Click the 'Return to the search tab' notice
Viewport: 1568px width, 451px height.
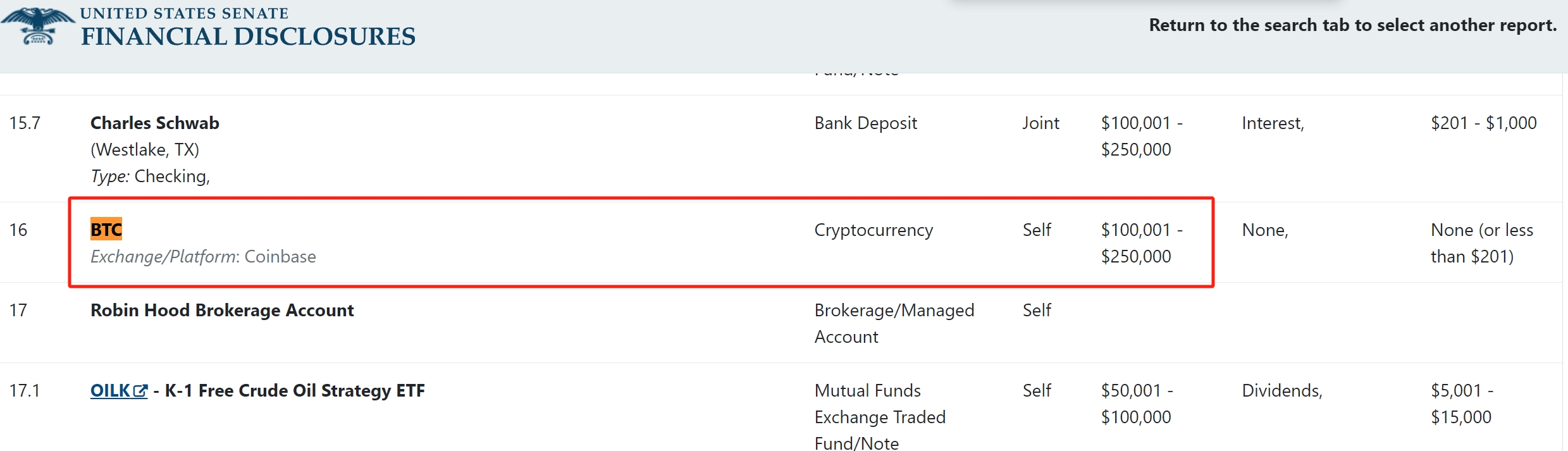pos(1352,25)
